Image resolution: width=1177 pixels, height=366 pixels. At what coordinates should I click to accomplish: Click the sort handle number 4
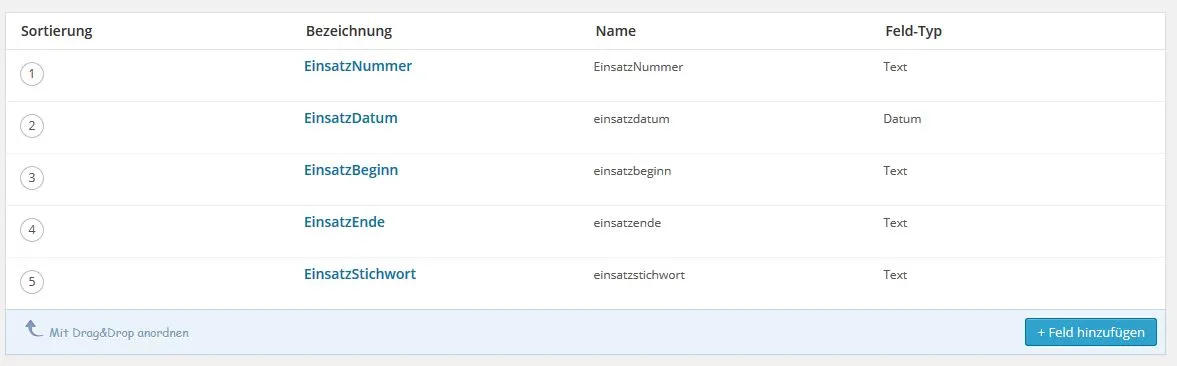point(32,230)
